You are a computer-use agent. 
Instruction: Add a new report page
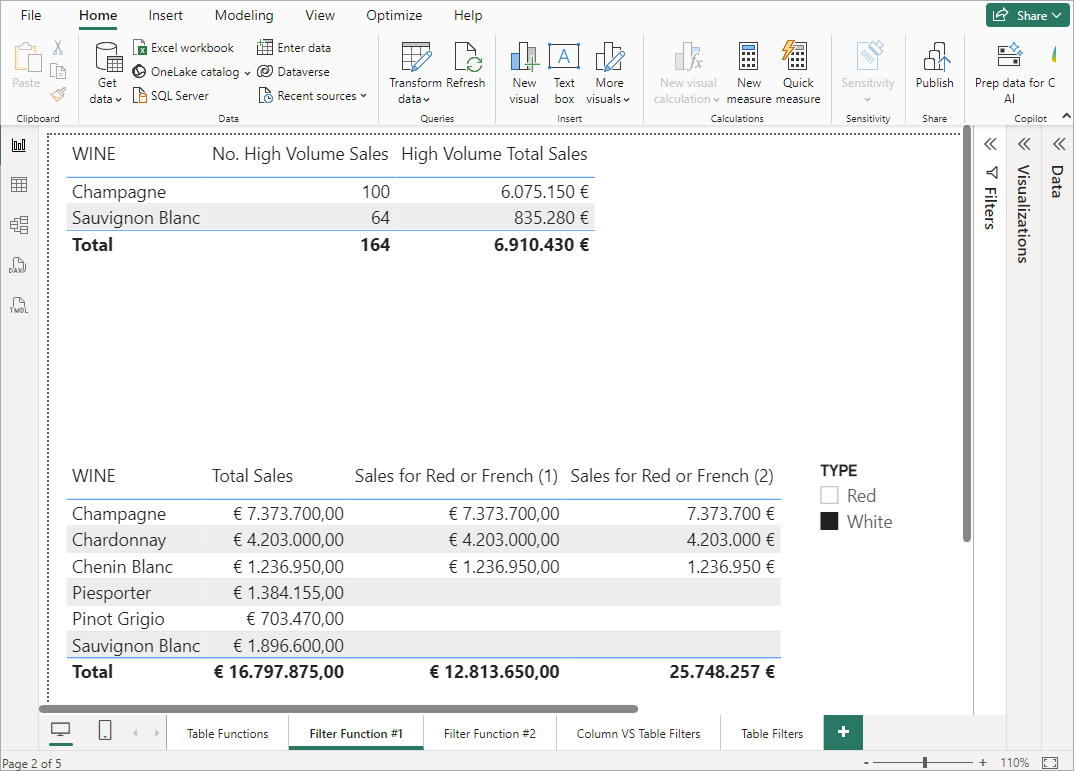click(843, 732)
